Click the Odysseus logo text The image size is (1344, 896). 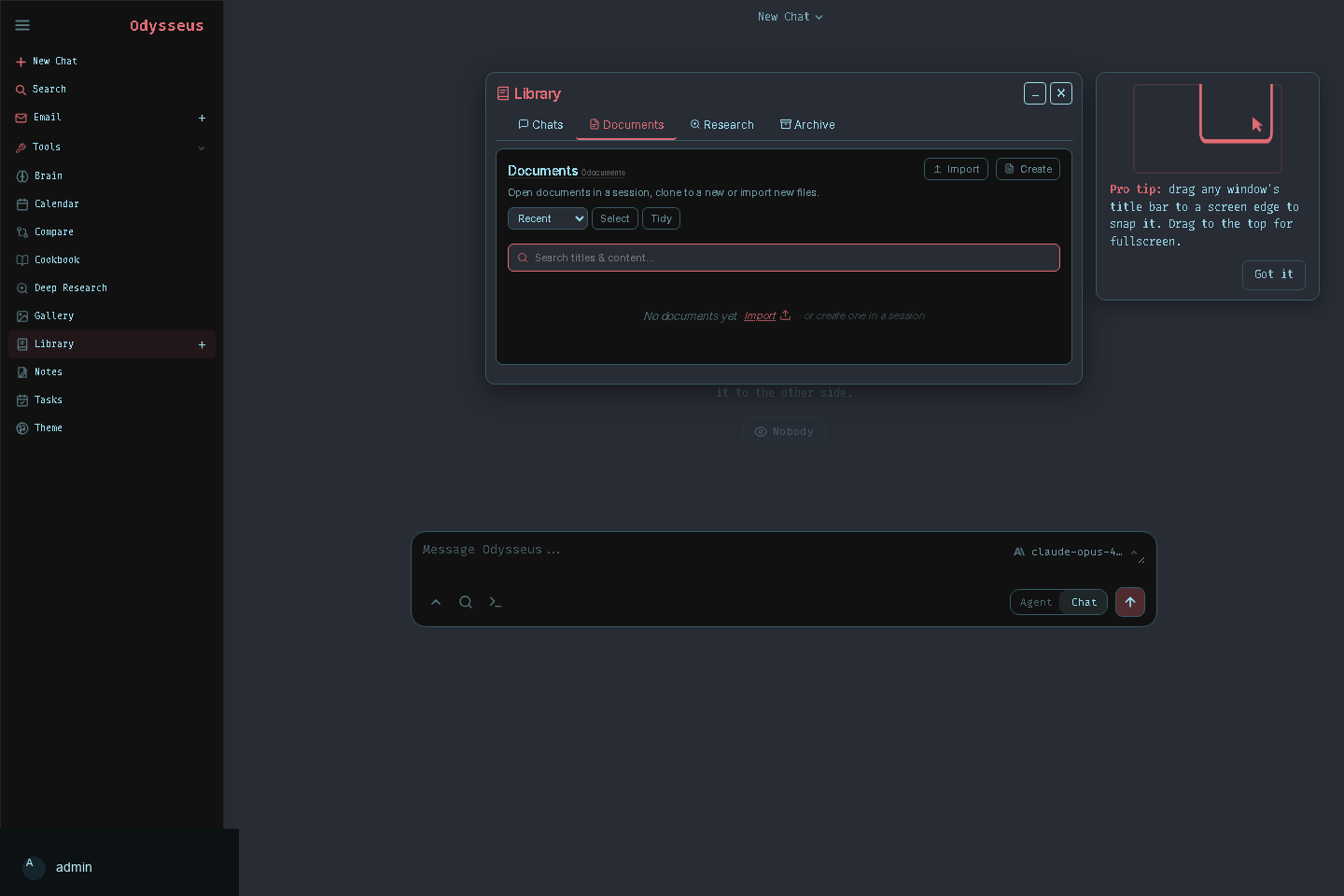pyautogui.click(x=166, y=25)
